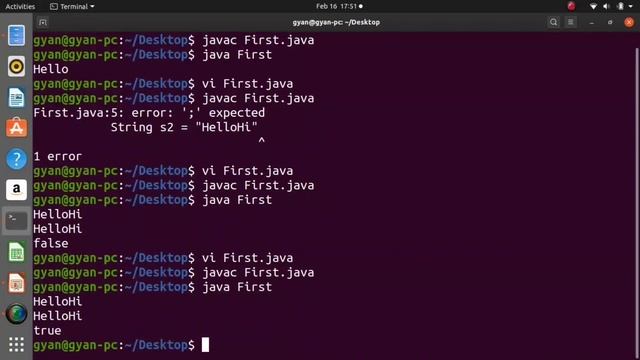Click the caret ^ error marker
Screen dimensions: 640x360
(262, 140)
